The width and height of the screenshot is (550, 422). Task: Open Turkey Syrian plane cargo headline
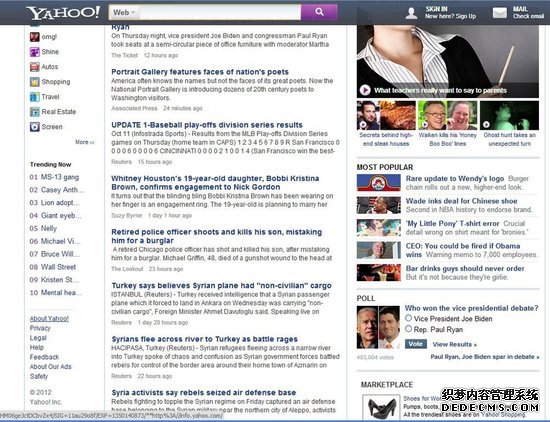(221, 286)
